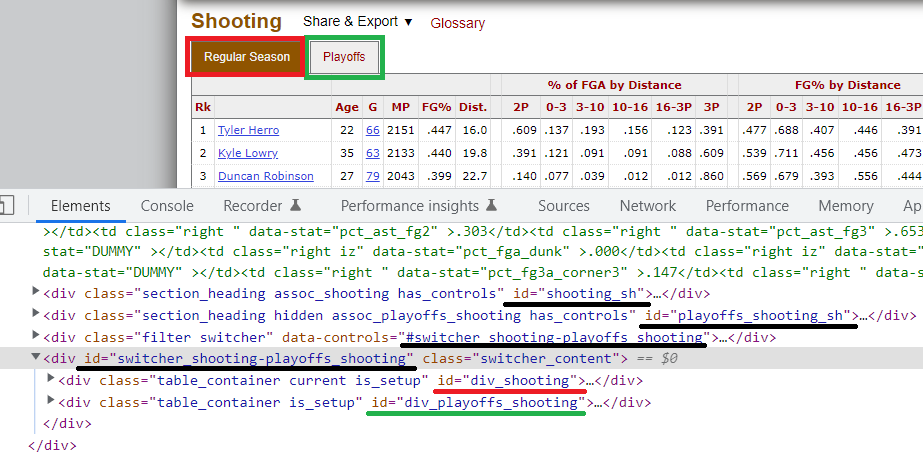Sort table by Dist. column header

(473, 107)
